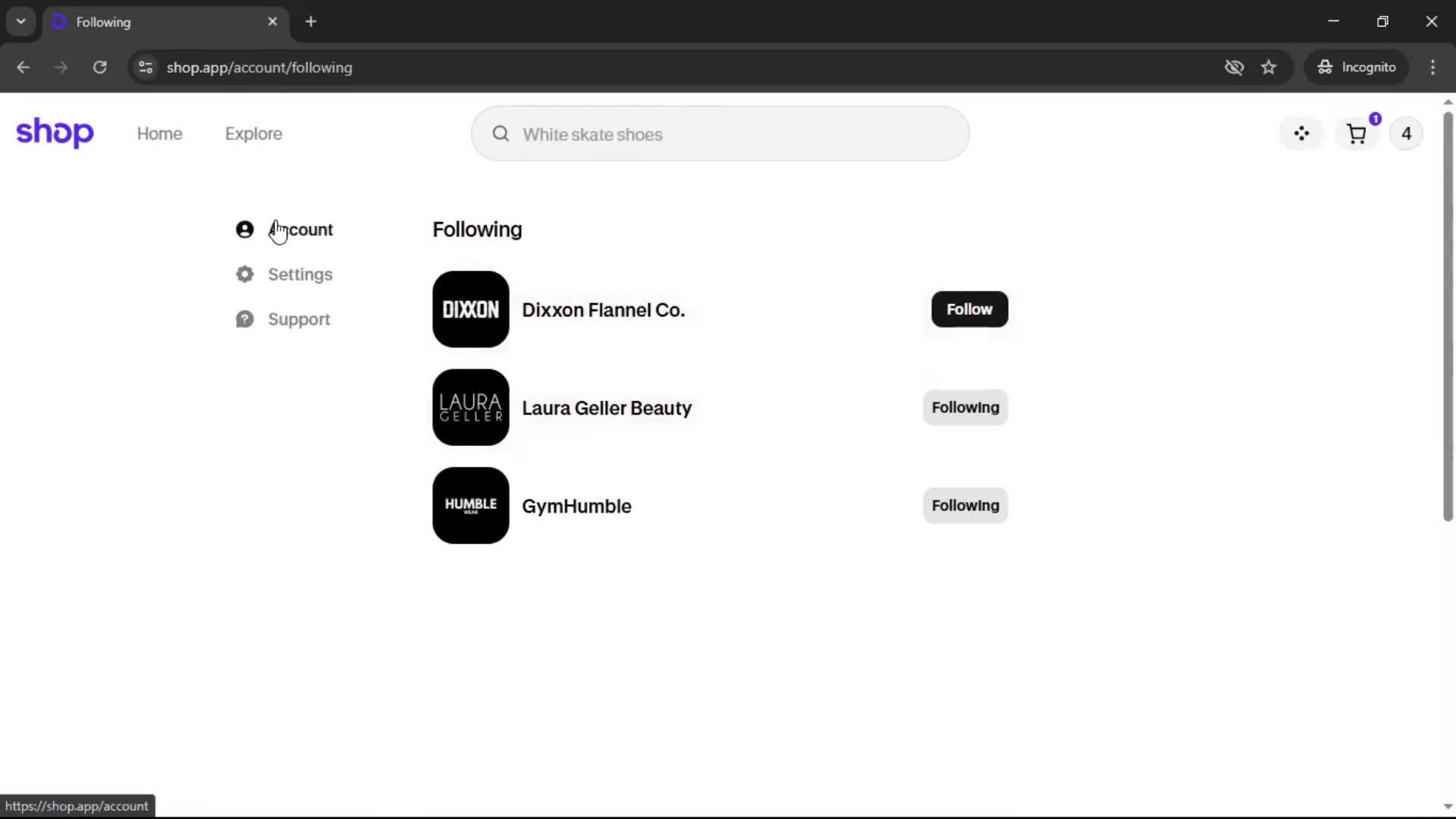Screen dimensions: 1456x819
Task: Open the shopping cart icon
Action: (x=1356, y=134)
